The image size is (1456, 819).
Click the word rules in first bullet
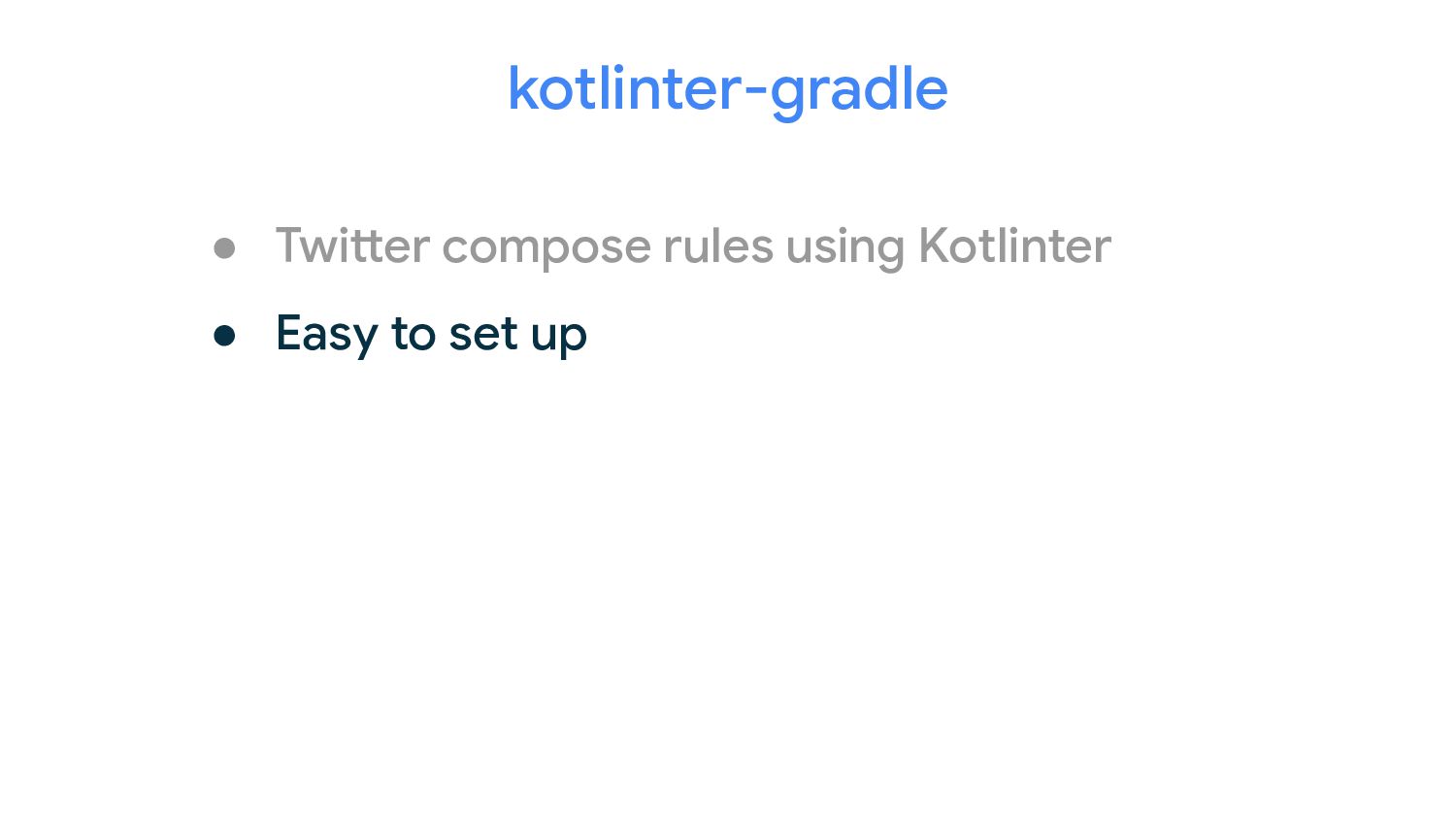718,245
